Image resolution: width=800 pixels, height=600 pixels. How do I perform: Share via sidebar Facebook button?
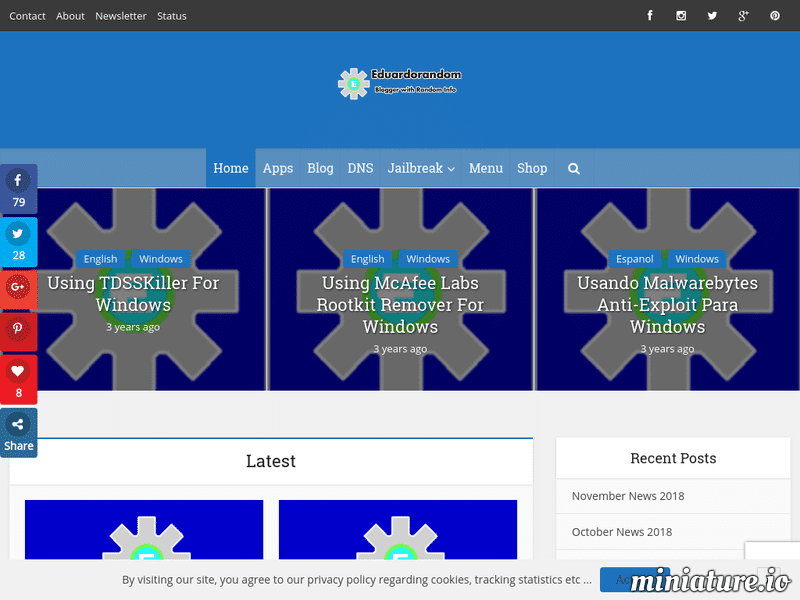pyautogui.click(x=19, y=189)
